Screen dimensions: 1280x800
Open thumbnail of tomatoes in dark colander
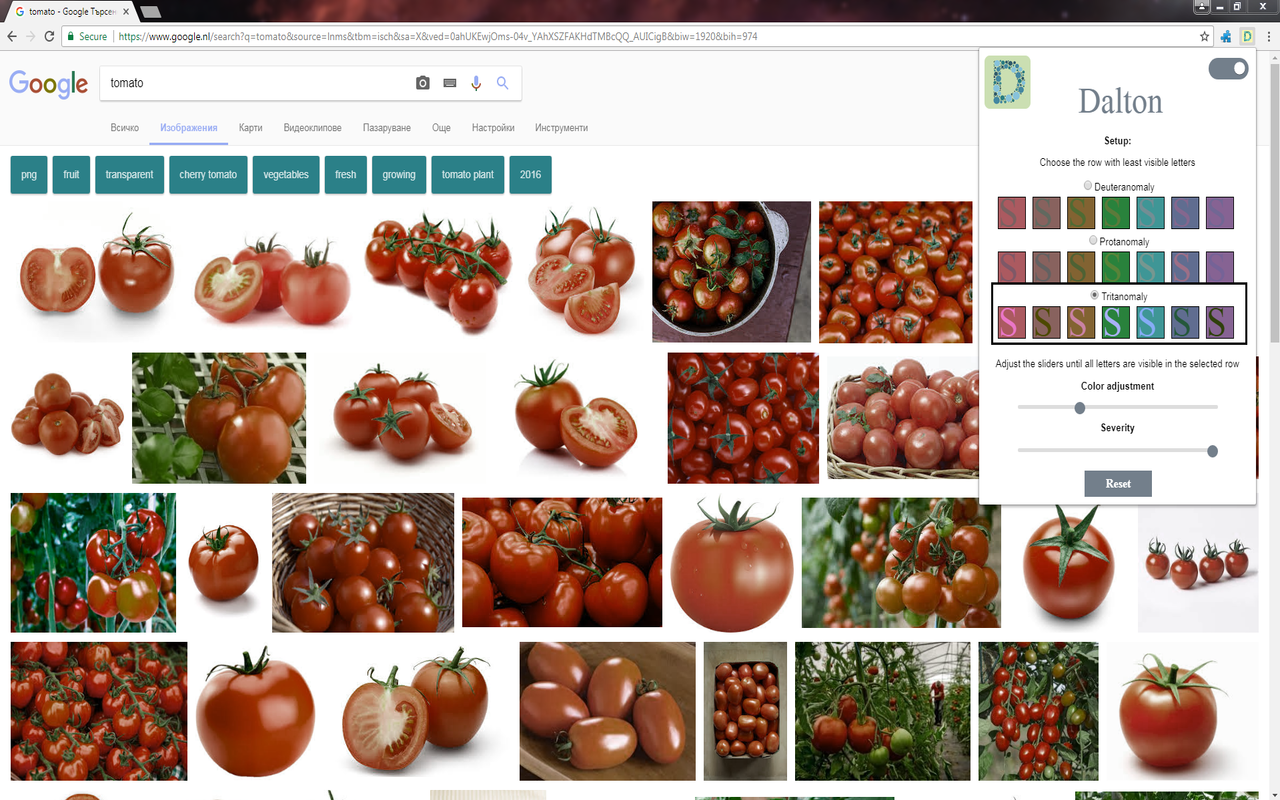point(731,272)
